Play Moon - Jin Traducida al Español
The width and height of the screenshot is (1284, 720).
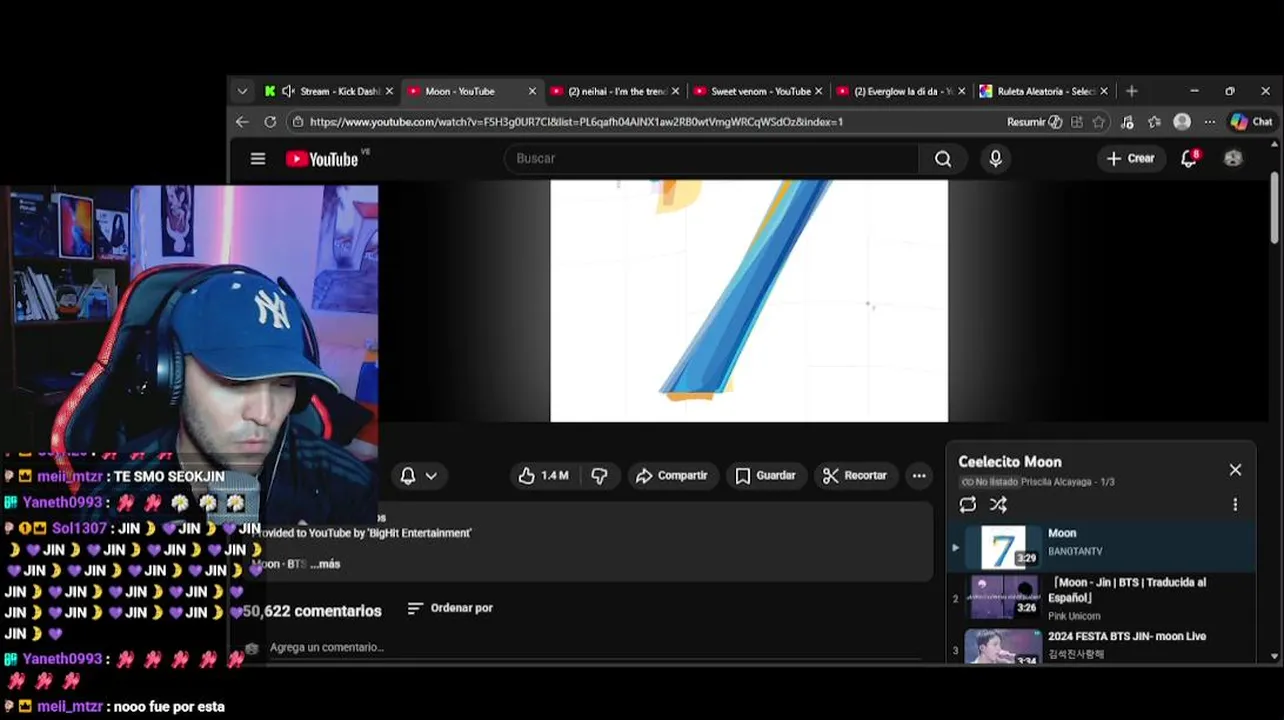[1100, 598]
